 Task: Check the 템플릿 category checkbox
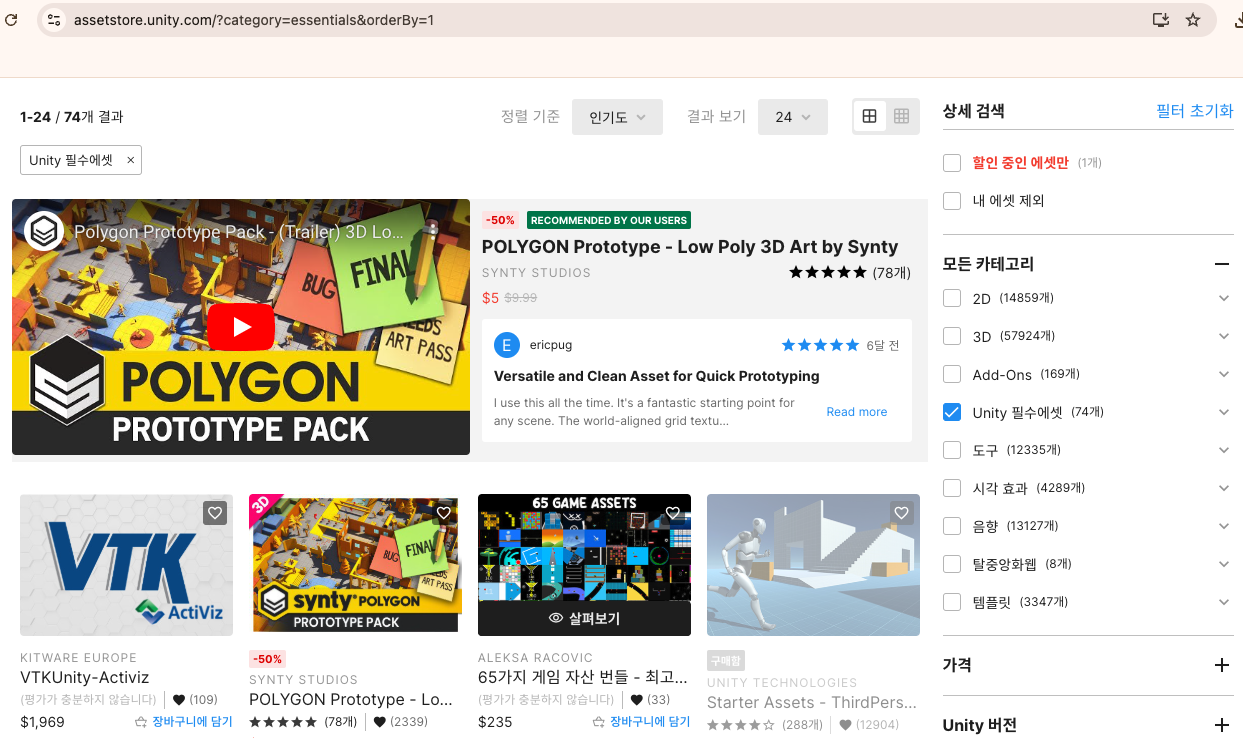[952, 602]
